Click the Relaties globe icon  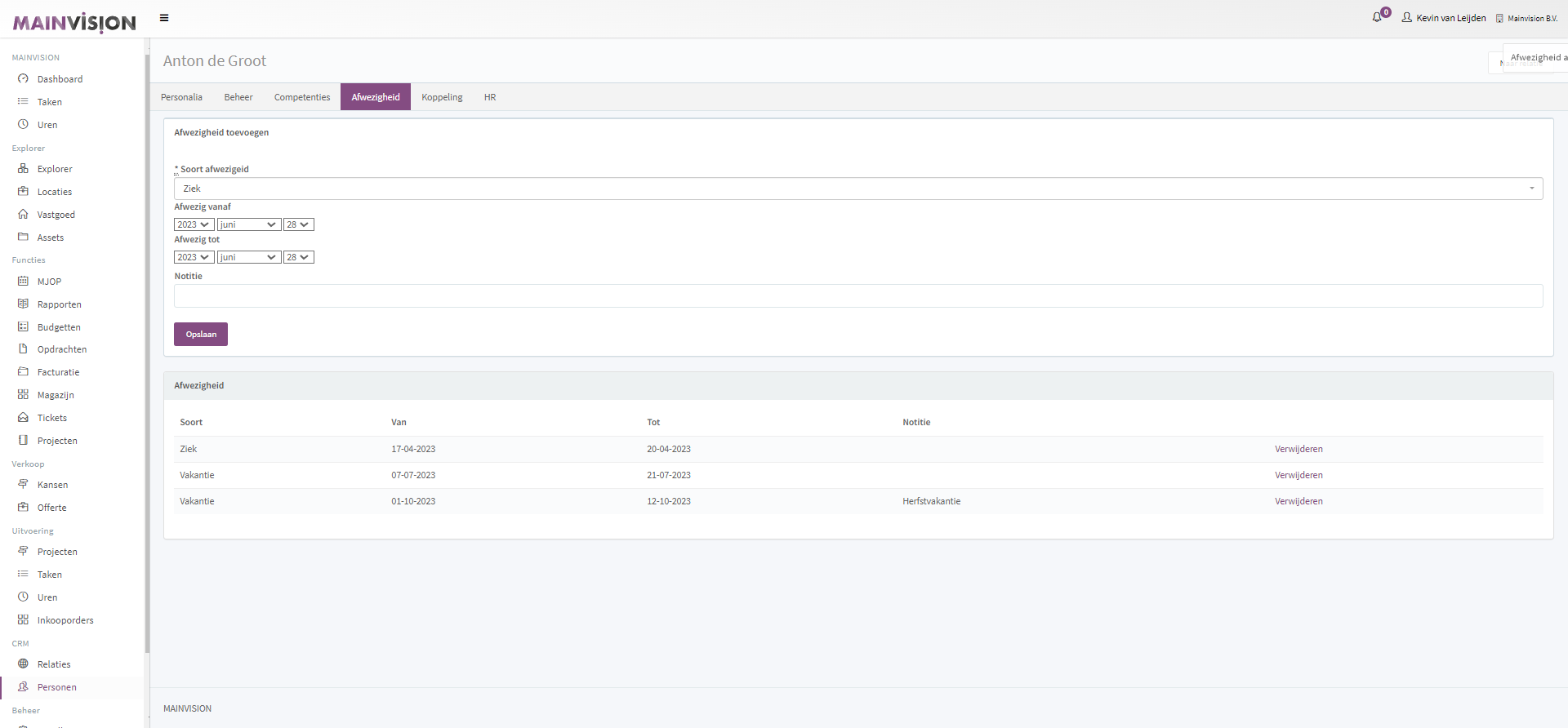[23, 664]
